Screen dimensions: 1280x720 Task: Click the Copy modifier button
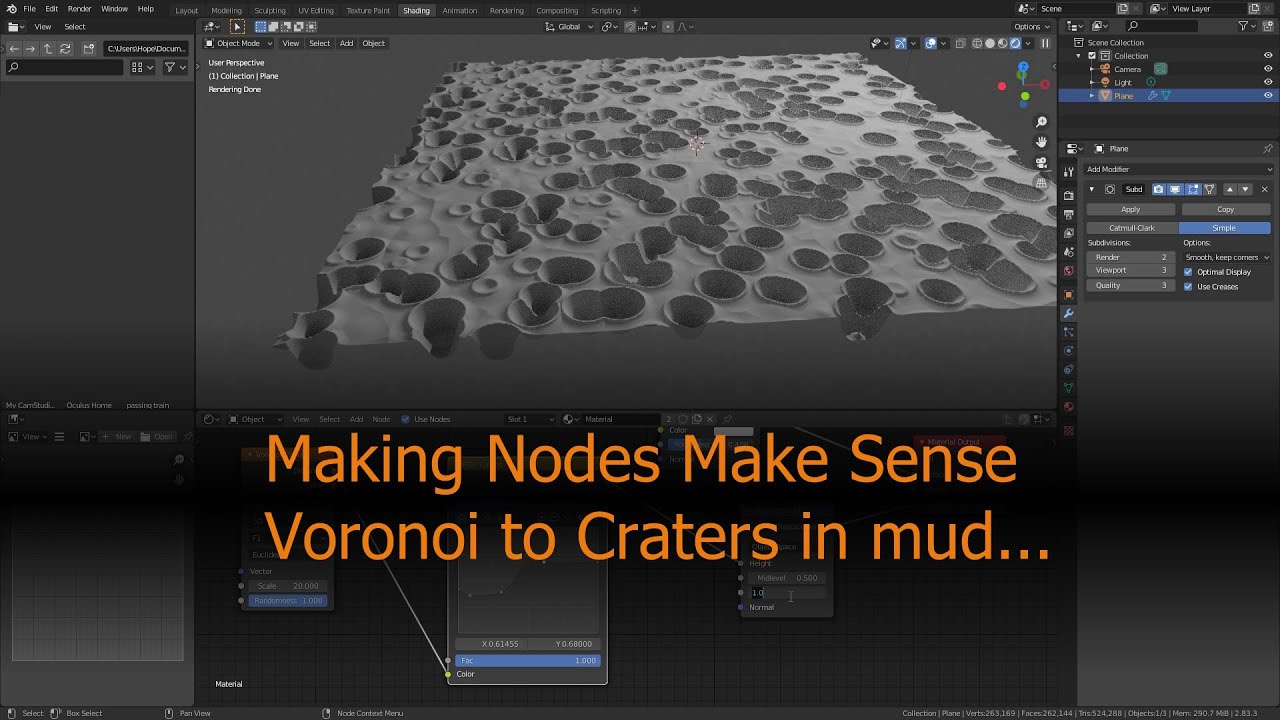click(x=1226, y=209)
